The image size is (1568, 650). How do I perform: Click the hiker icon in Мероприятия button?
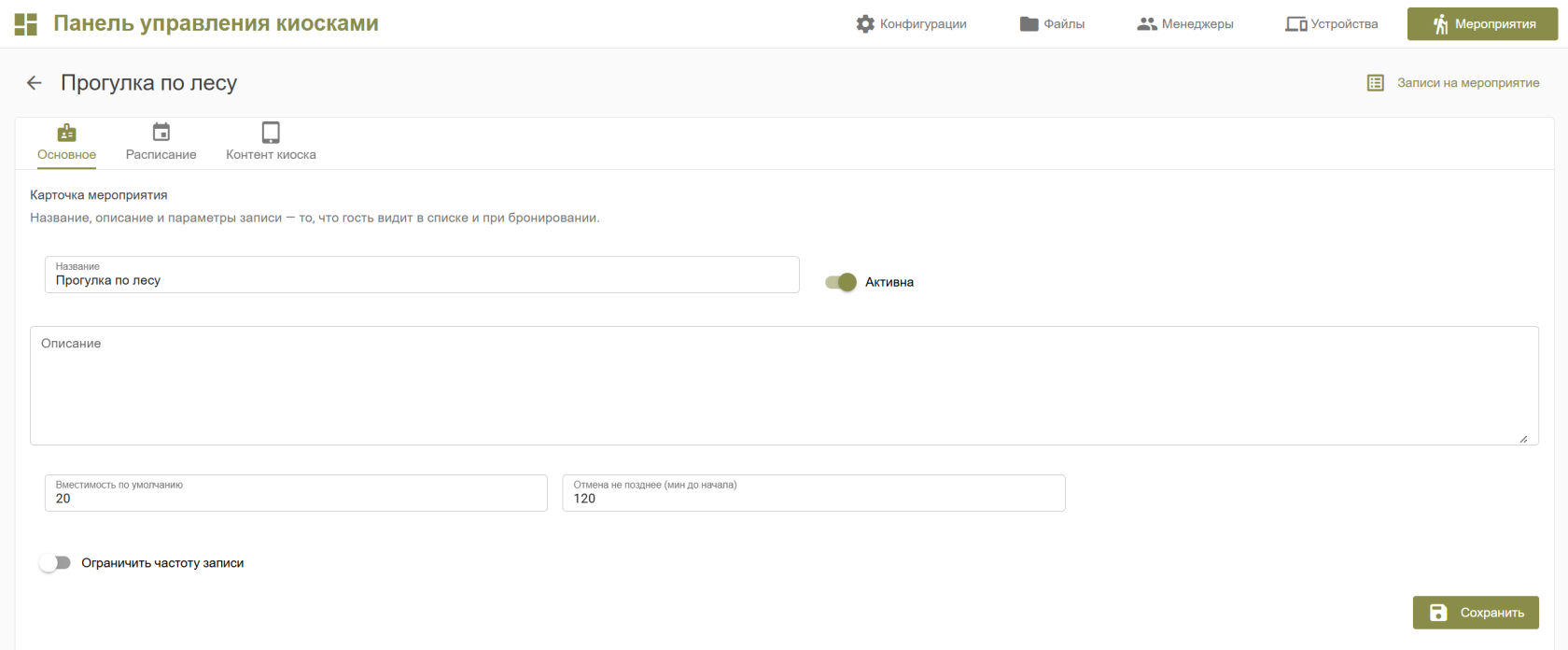tap(1440, 24)
